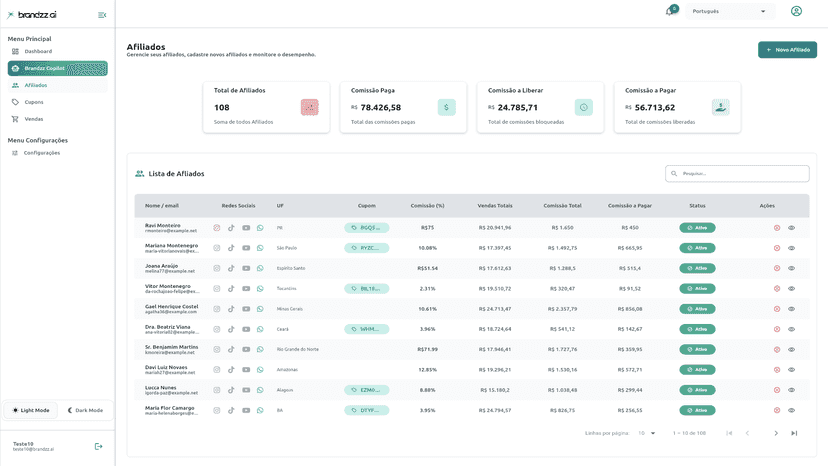Screen dimensions: 828x466
Task: Switch to Dark Mode
Action: [x=85, y=410]
